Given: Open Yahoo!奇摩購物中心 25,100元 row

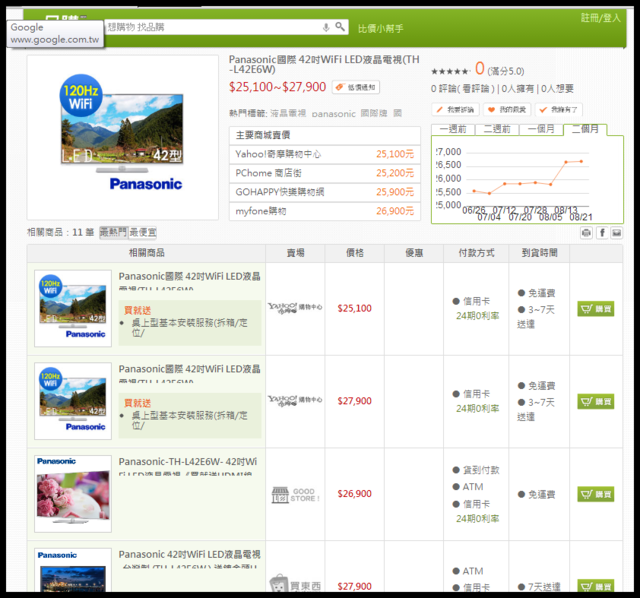Looking at the screenshot, I should 325,154.
